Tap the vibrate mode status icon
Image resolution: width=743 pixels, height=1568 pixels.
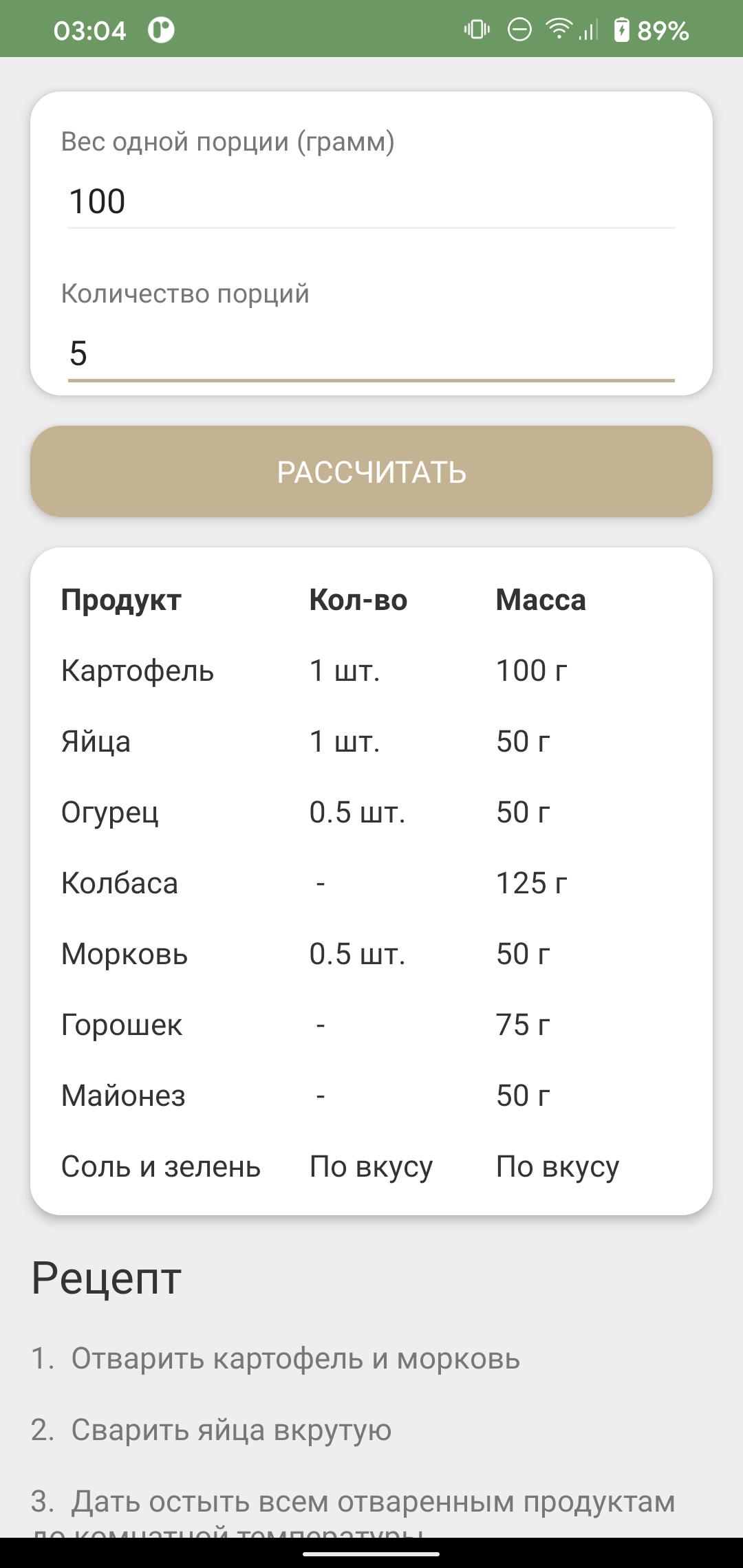(477, 30)
